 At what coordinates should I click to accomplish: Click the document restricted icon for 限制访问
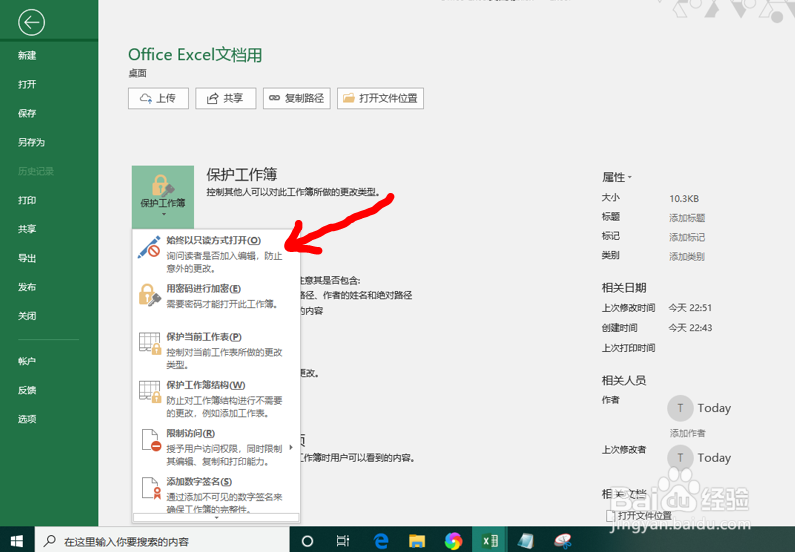click(151, 440)
